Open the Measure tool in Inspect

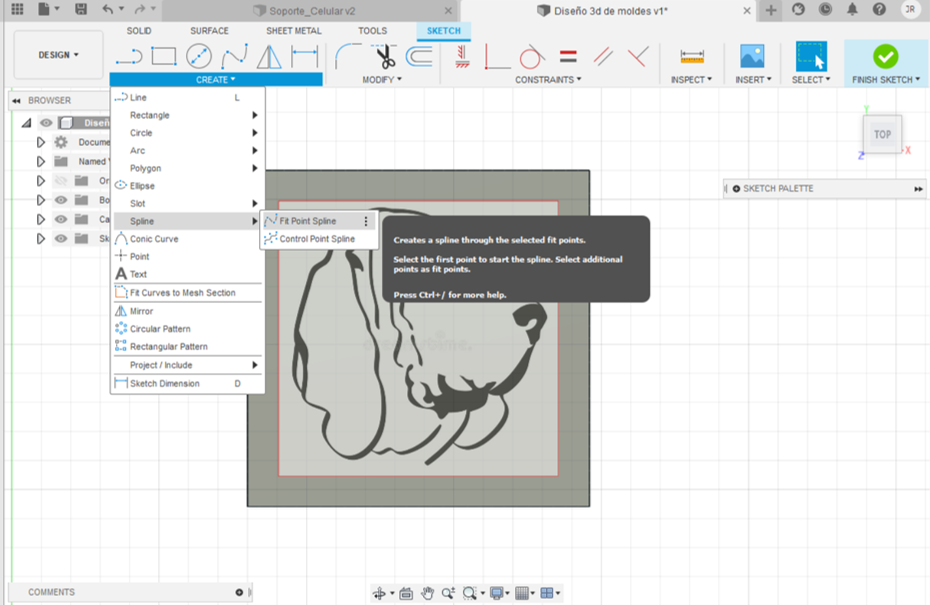pos(691,56)
